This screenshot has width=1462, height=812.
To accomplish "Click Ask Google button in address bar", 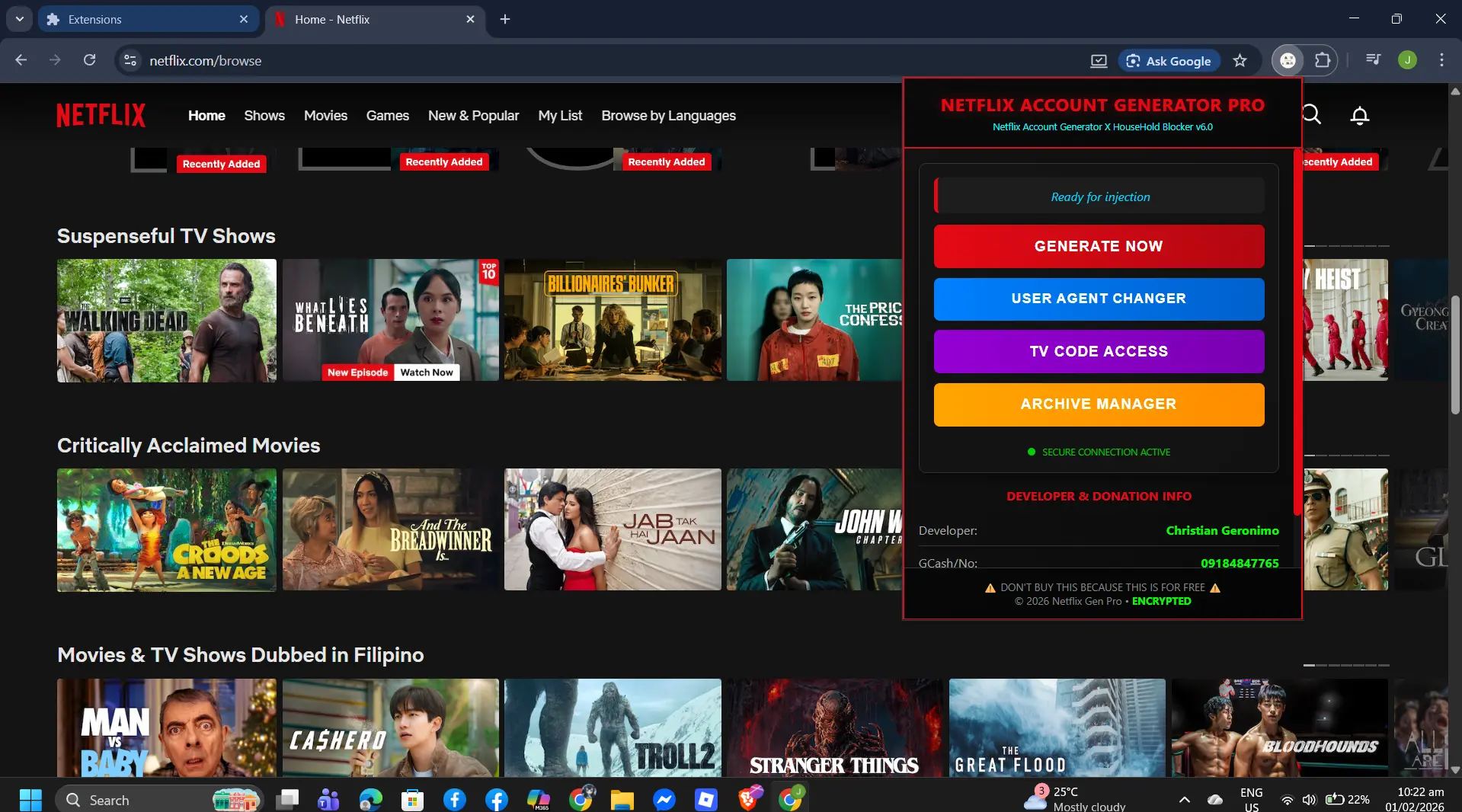I will click(x=1169, y=61).
